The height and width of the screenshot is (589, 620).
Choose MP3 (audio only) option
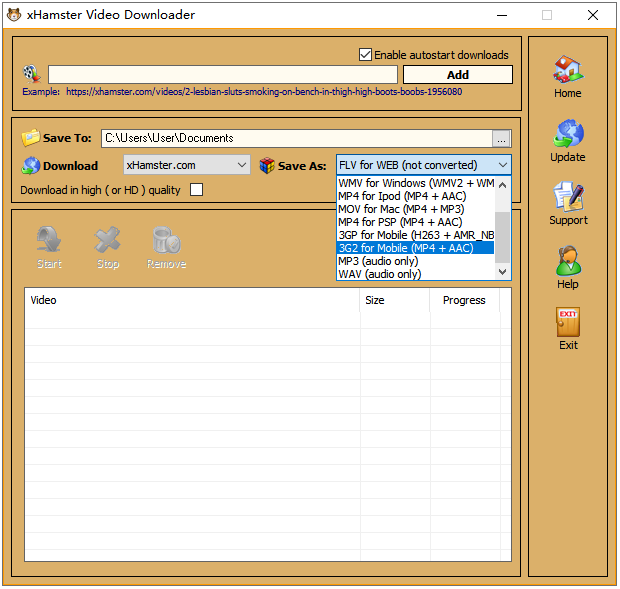[x=416, y=261]
